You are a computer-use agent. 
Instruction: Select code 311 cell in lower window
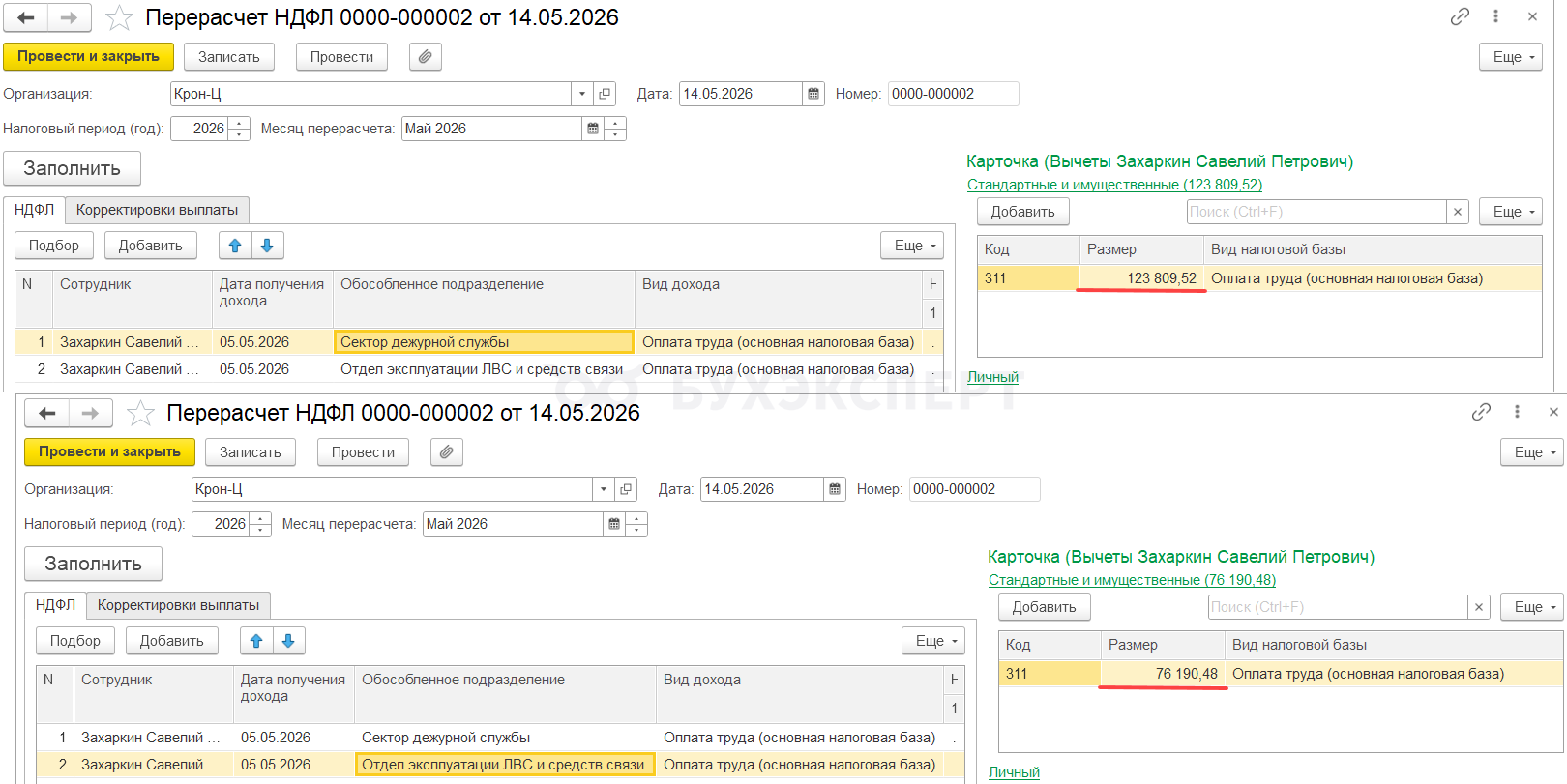(x=1050, y=674)
